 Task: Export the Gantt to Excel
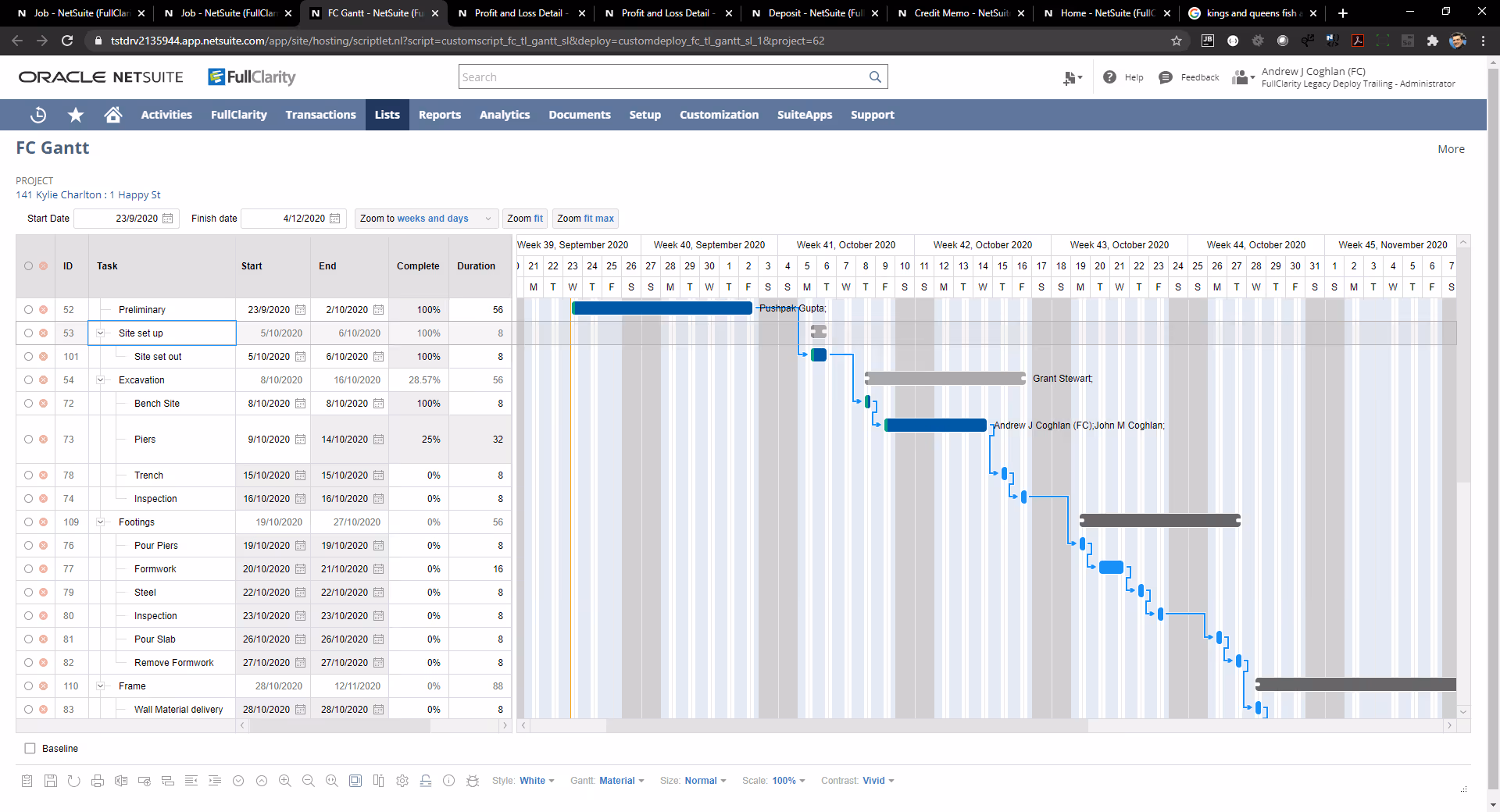click(x=121, y=781)
